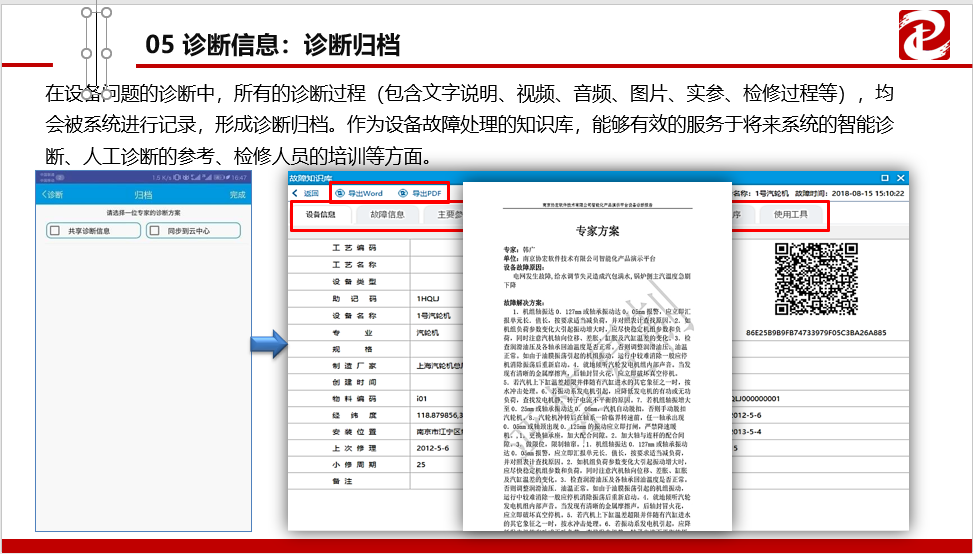Check the 共享诊断信息 checkbox
Screen dimensions: 973x554
point(54,231)
